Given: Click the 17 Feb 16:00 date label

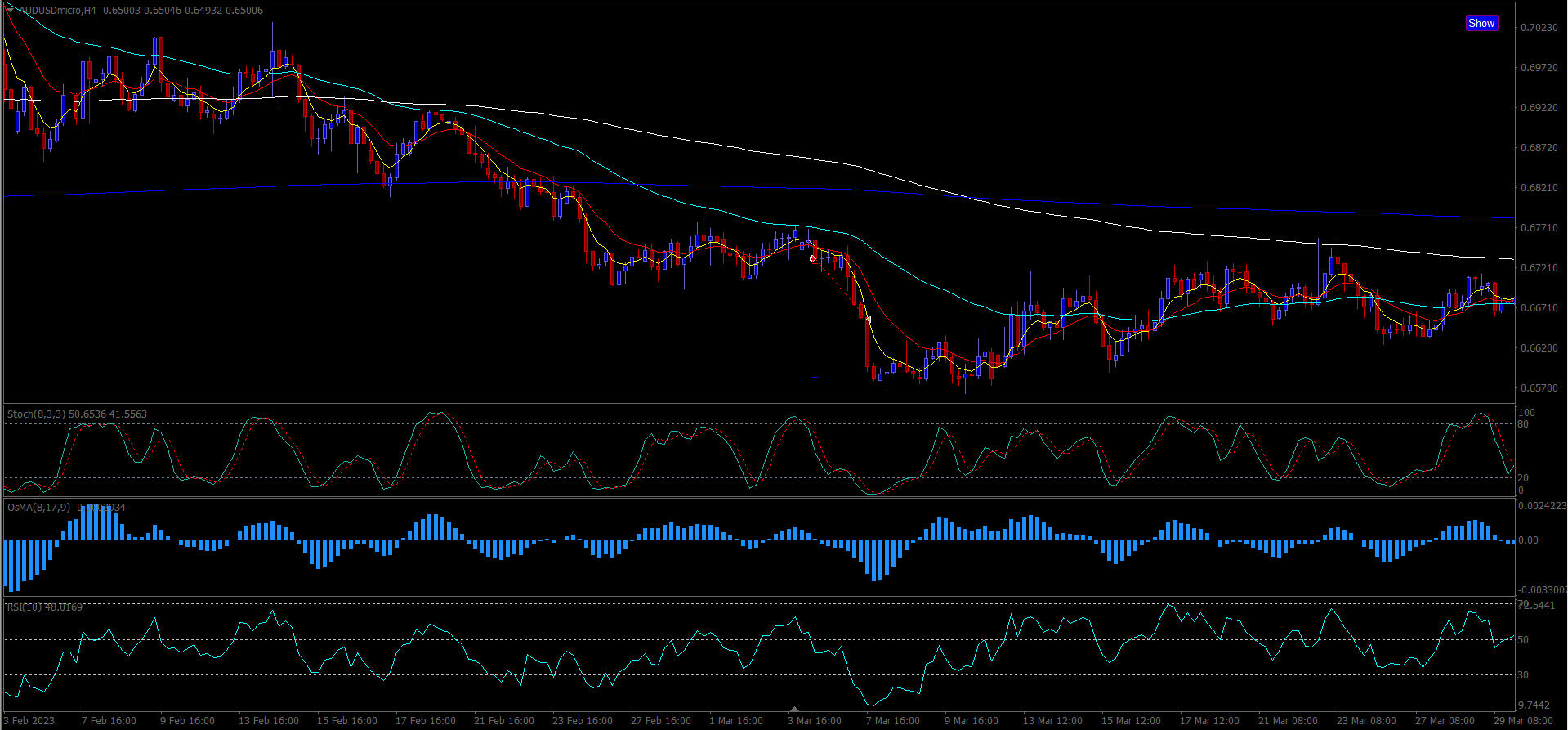Looking at the screenshot, I should click(x=425, y=720).
